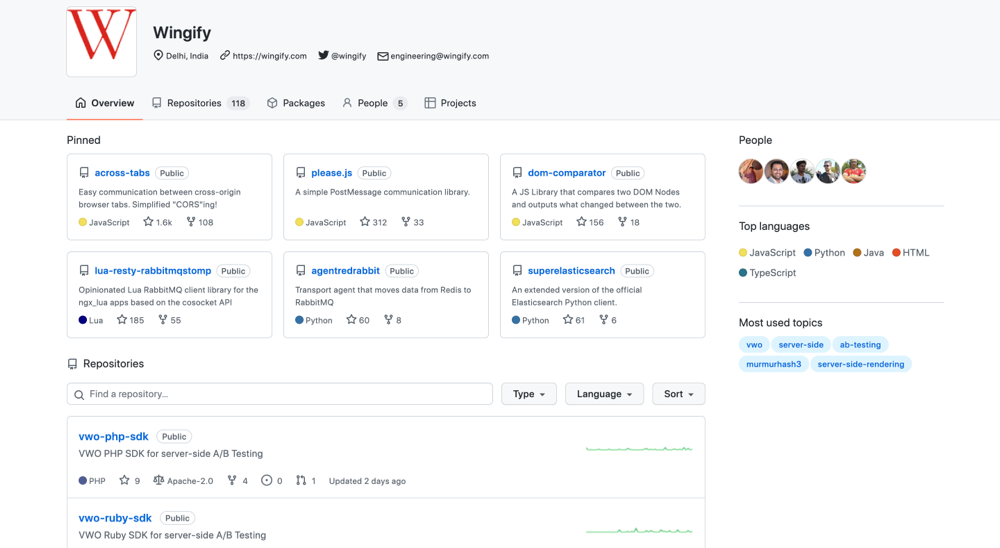Filter by Java in Top languages

click(869, 253)
